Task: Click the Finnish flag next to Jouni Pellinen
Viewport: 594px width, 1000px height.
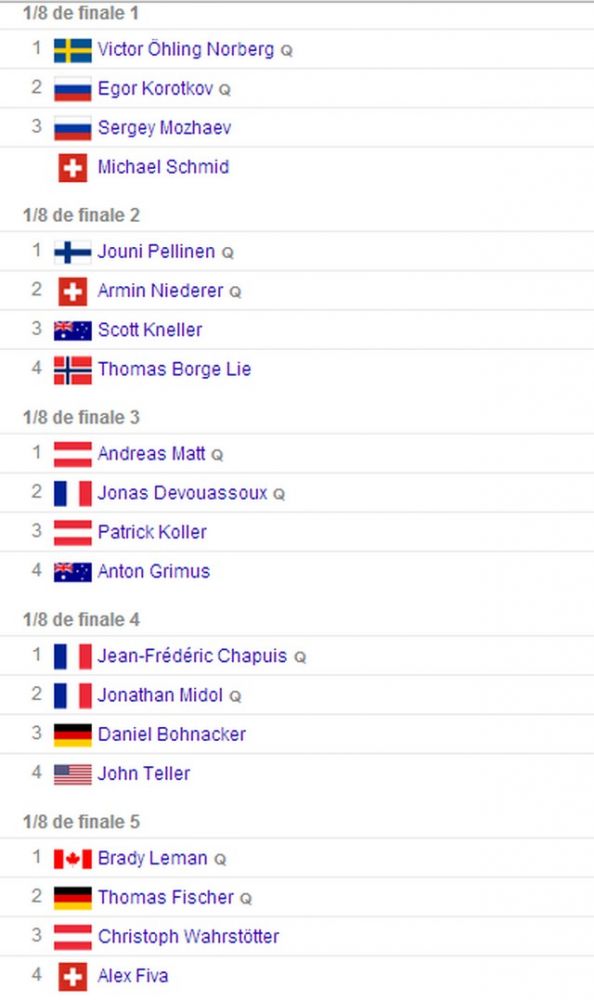Action: pos(73,253)
